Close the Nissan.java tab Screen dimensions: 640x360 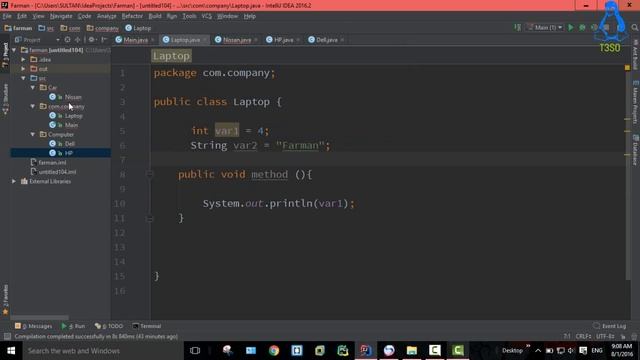click(256, 40)
